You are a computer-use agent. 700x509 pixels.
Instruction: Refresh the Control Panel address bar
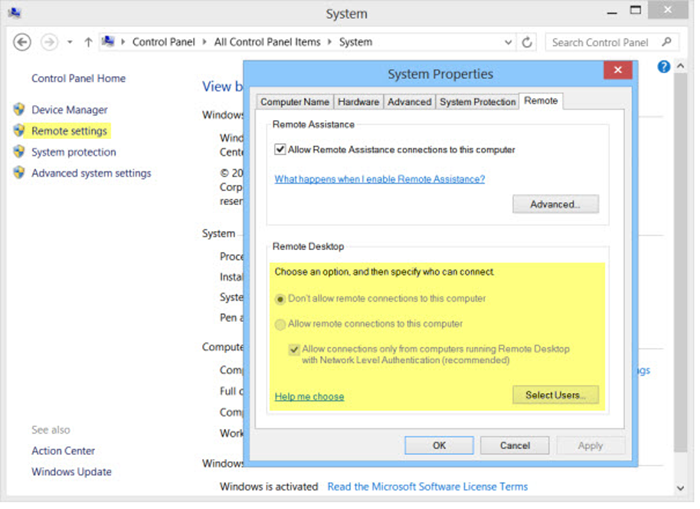pos(528,42)
